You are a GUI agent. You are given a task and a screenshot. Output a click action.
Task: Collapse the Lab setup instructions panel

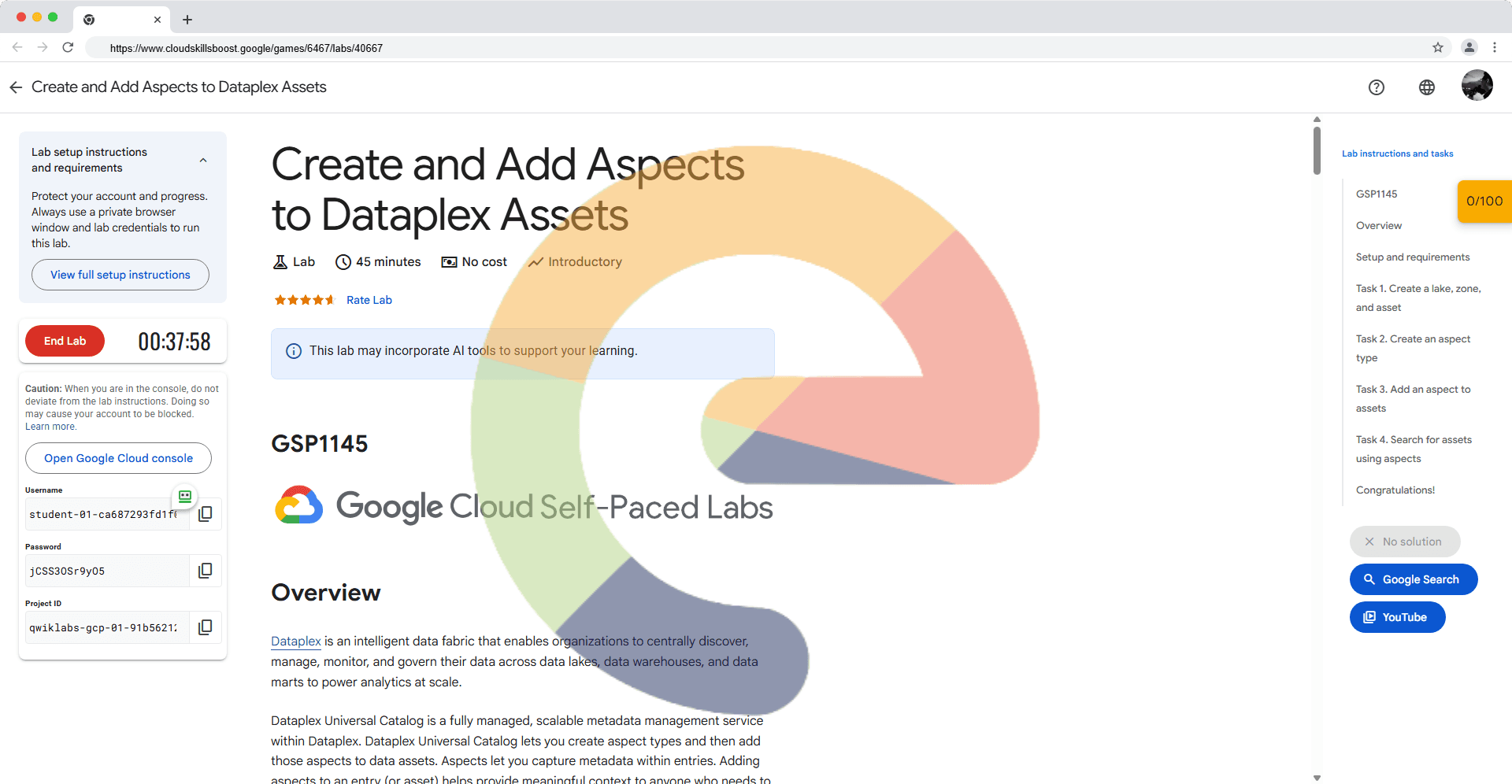click(x=203, y=160)
